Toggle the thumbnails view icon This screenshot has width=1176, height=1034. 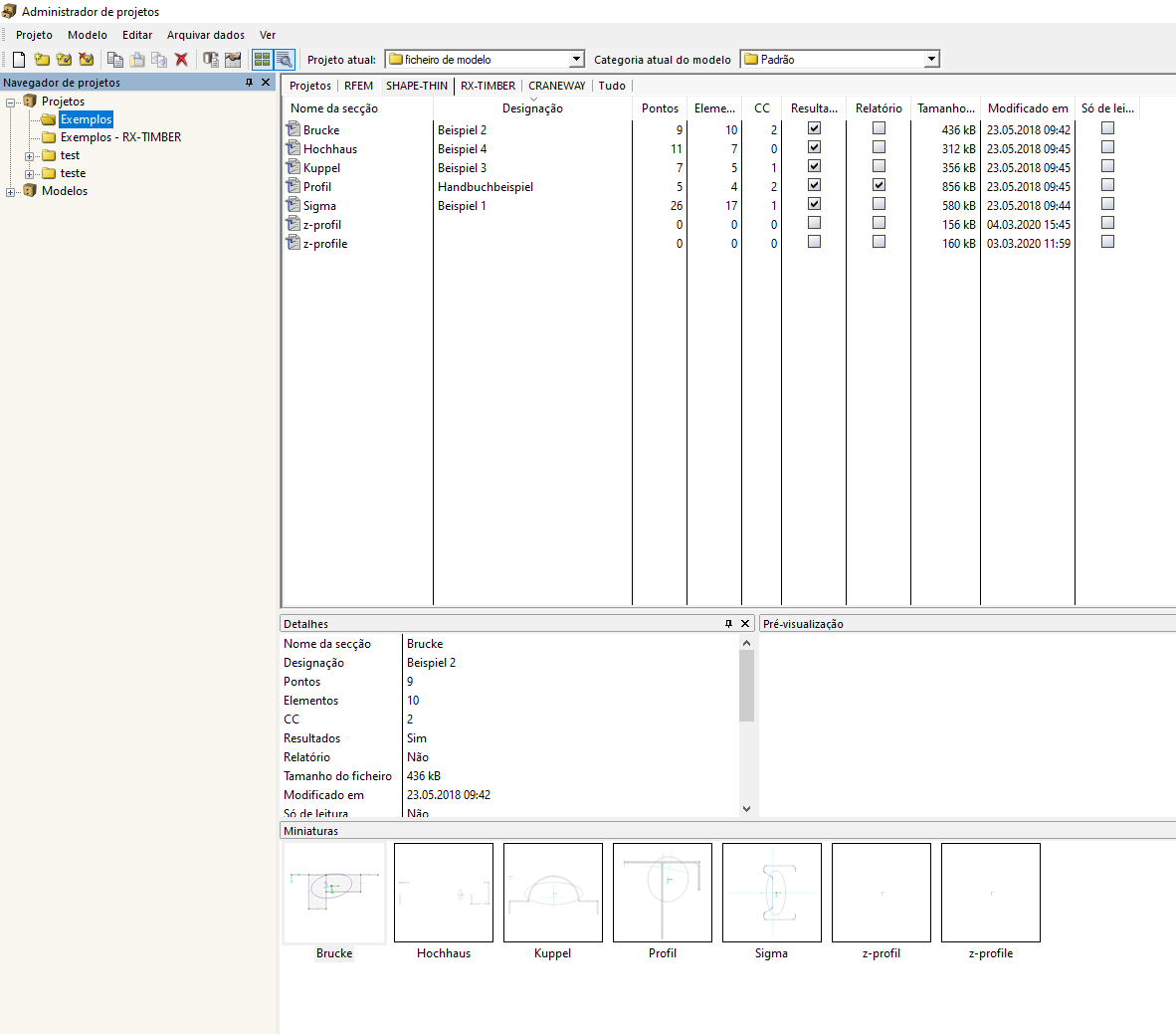click(x=262, y=60)
